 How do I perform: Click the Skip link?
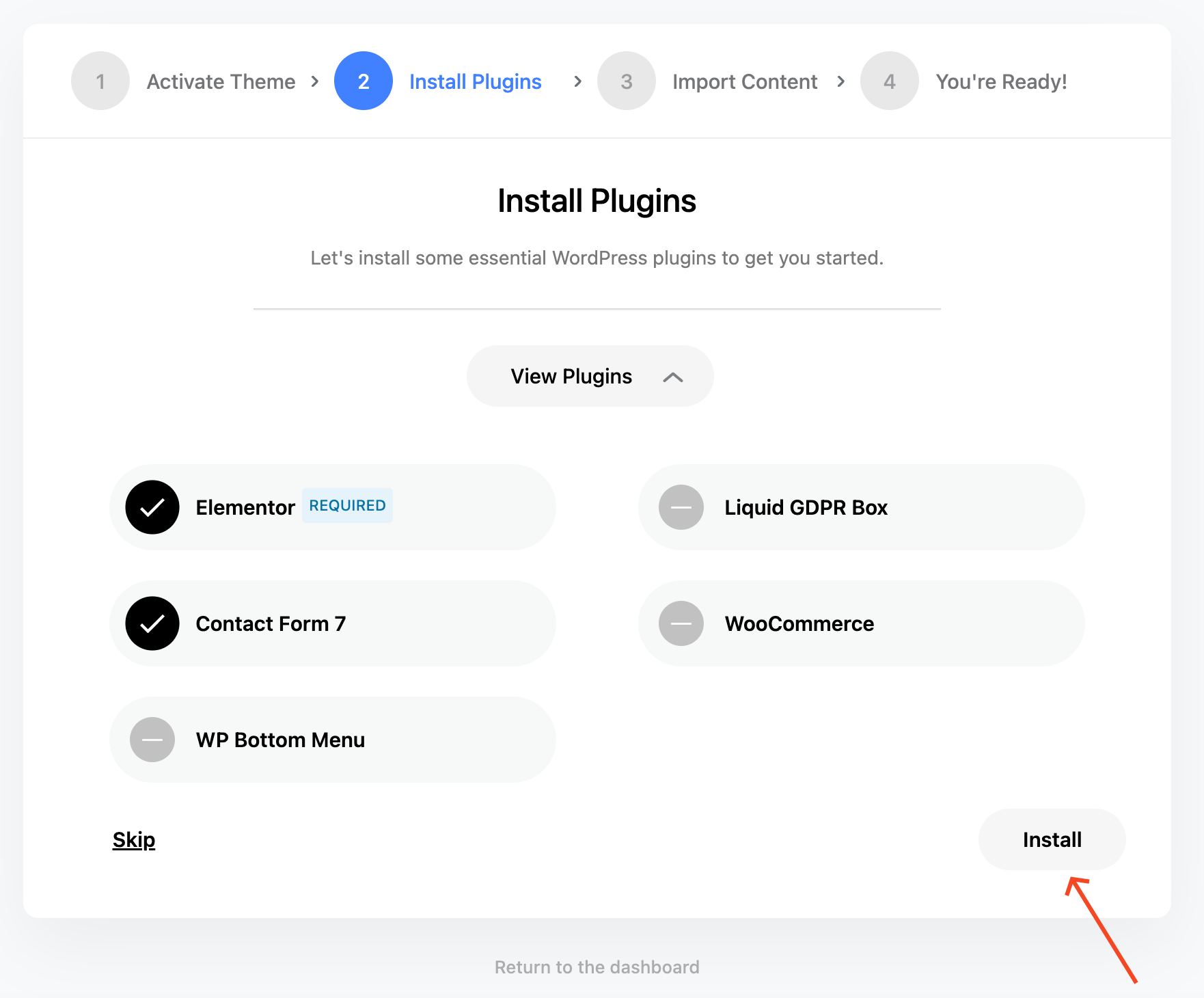(x=134, y=840)
